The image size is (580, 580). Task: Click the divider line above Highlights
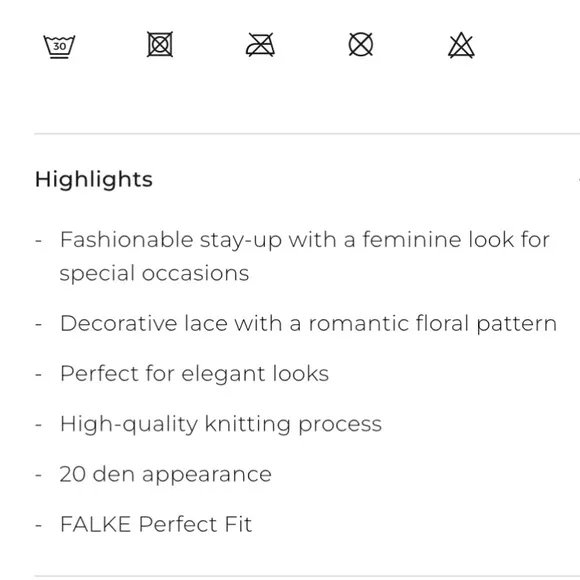307,134
